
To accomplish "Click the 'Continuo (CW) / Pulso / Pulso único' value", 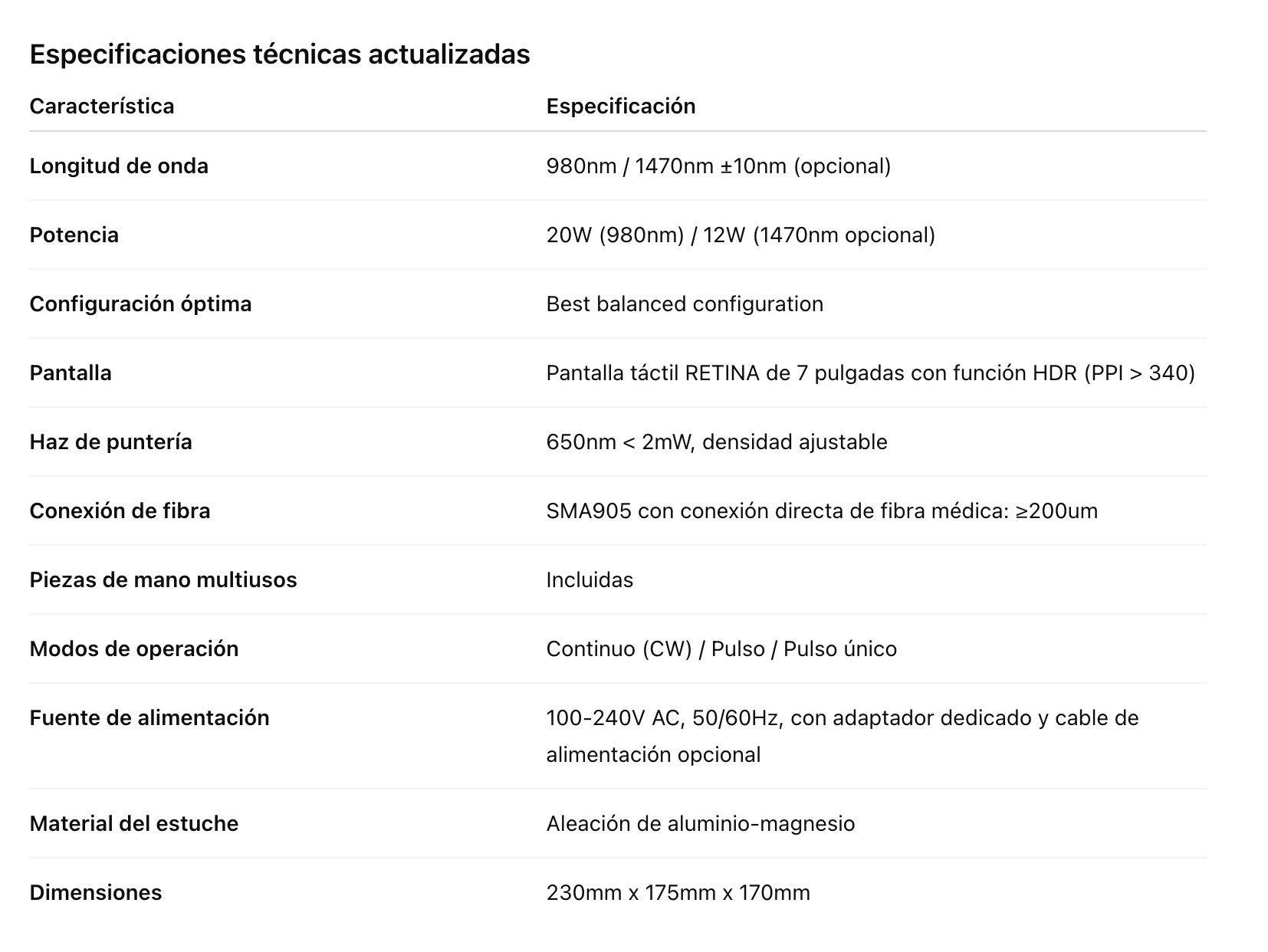I will [x=721, y=648].
